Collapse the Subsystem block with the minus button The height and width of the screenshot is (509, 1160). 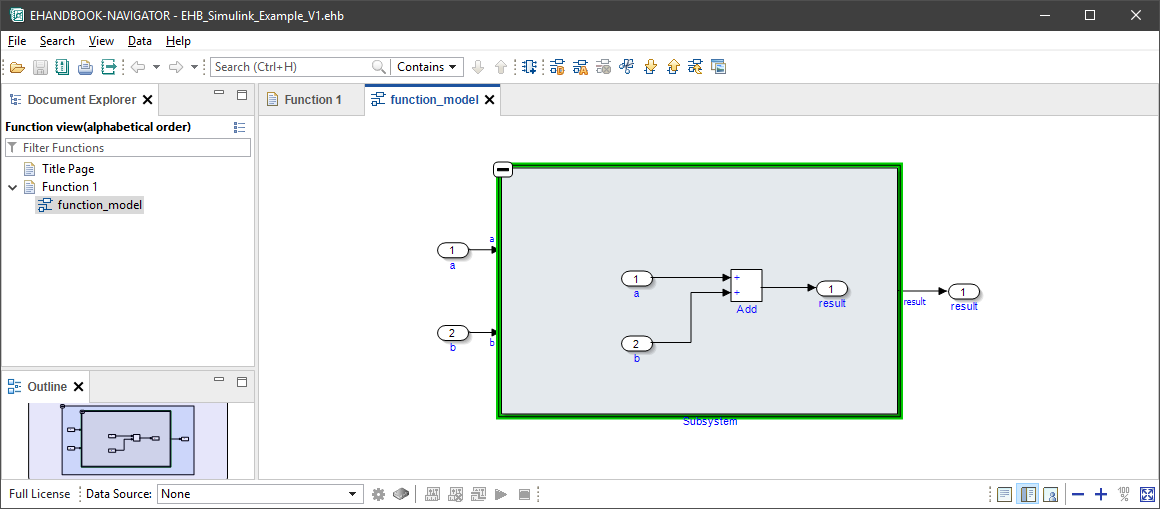pos(503,170)
